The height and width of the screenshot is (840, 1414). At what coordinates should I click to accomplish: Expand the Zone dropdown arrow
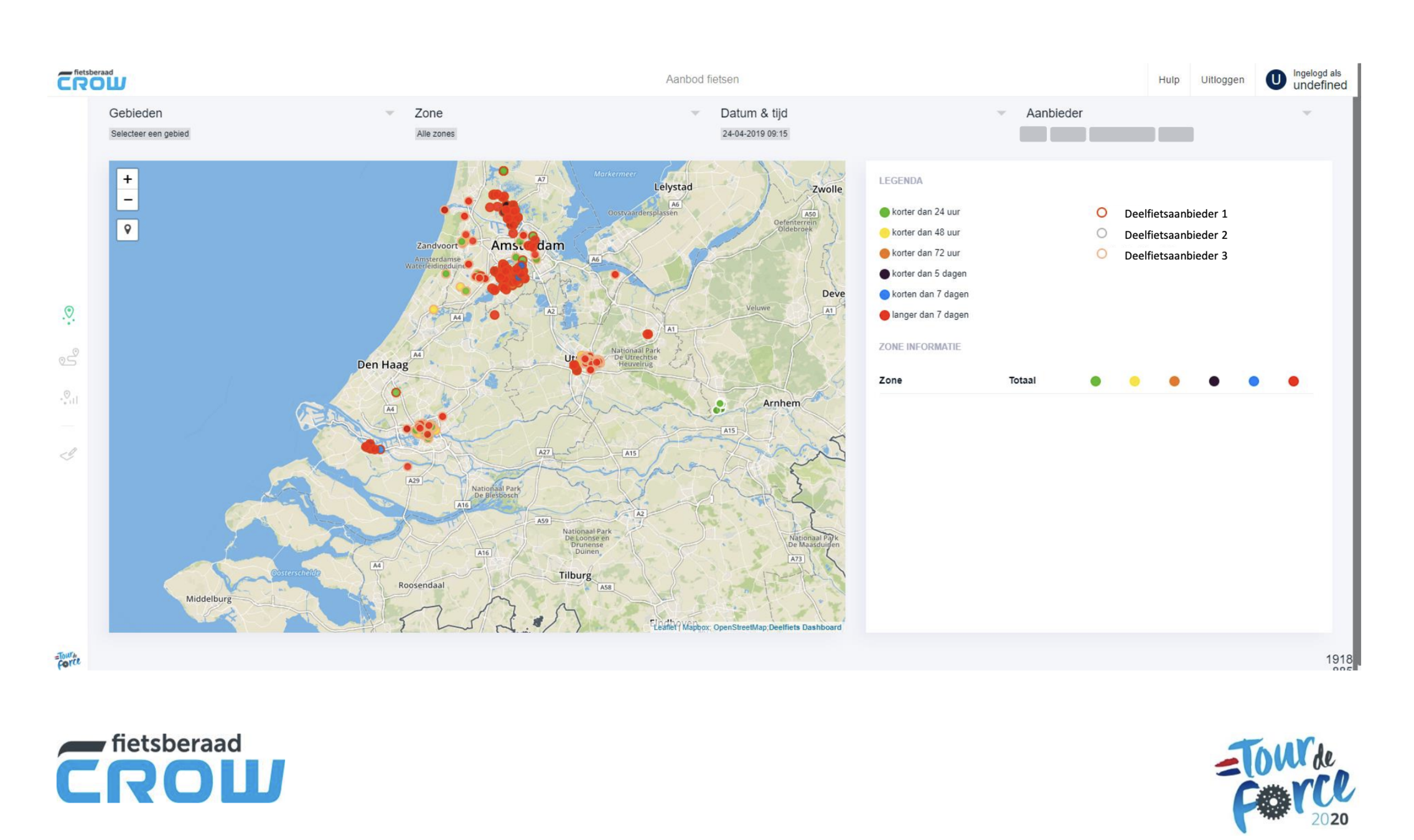695,113
